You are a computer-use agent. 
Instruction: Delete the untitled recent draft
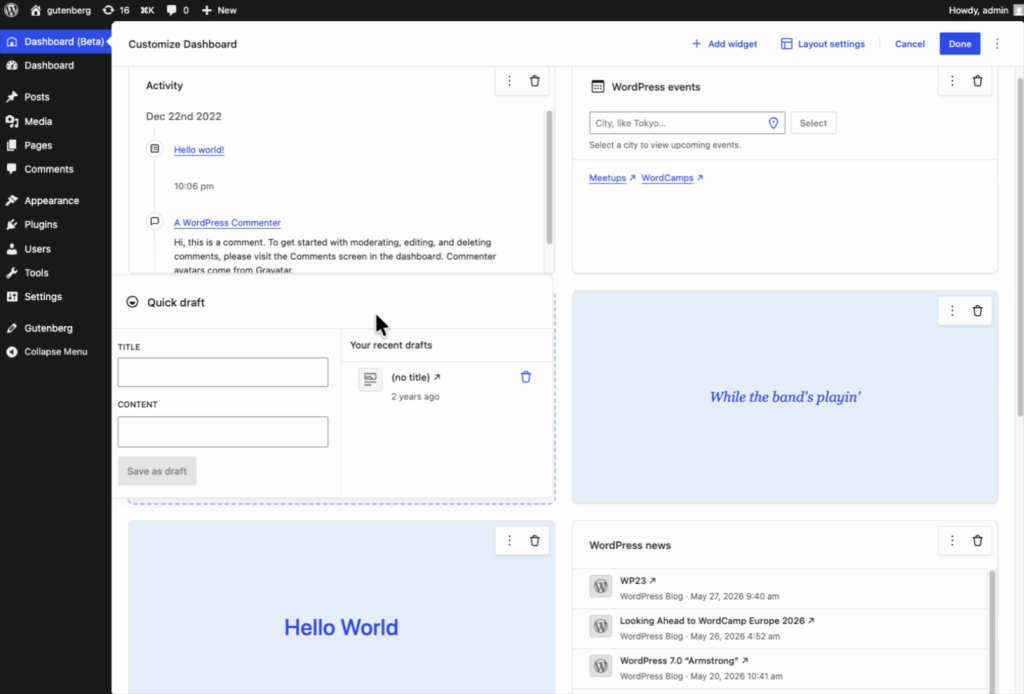[526, 377]
